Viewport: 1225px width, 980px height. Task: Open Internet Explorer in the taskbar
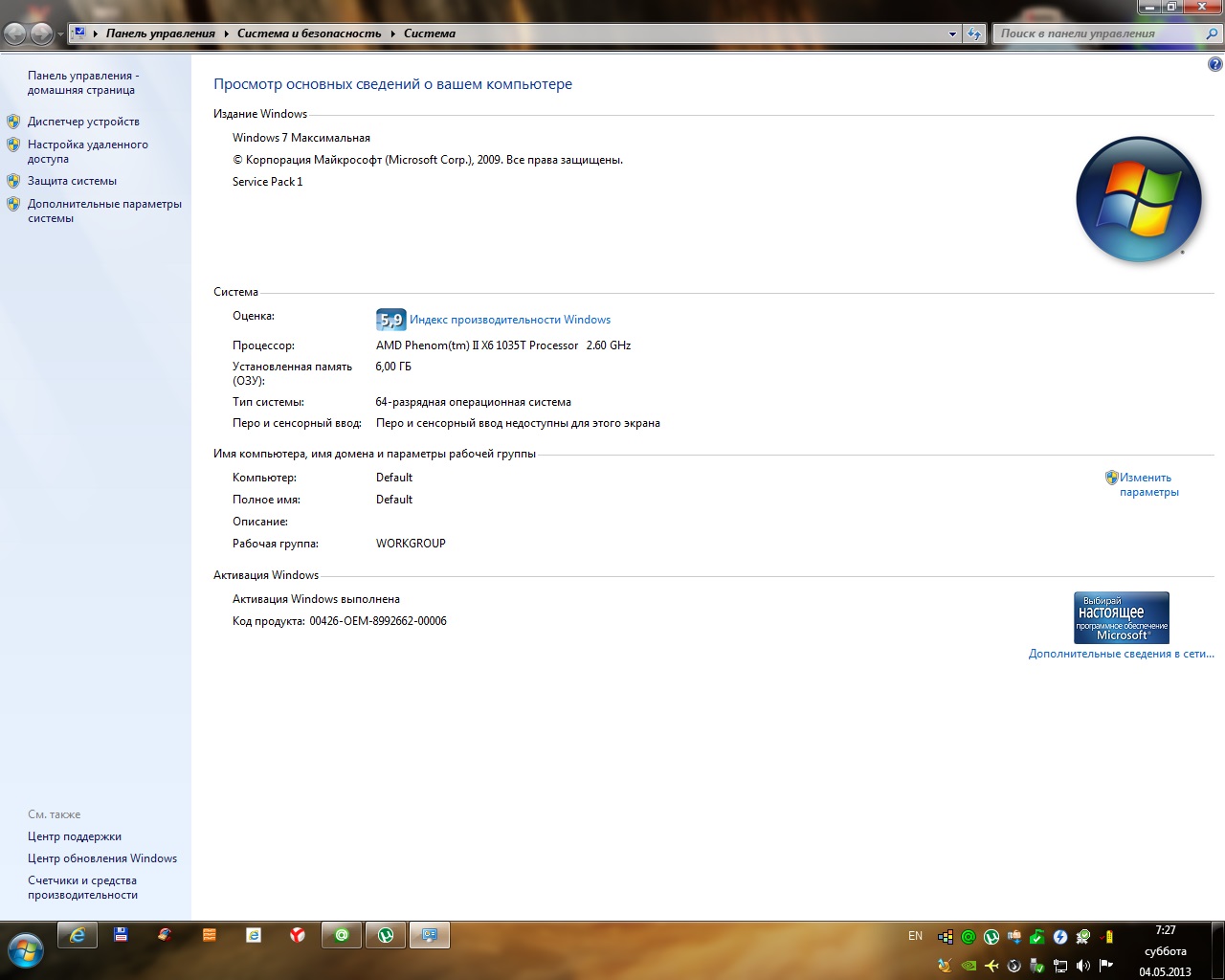[78, 935]
